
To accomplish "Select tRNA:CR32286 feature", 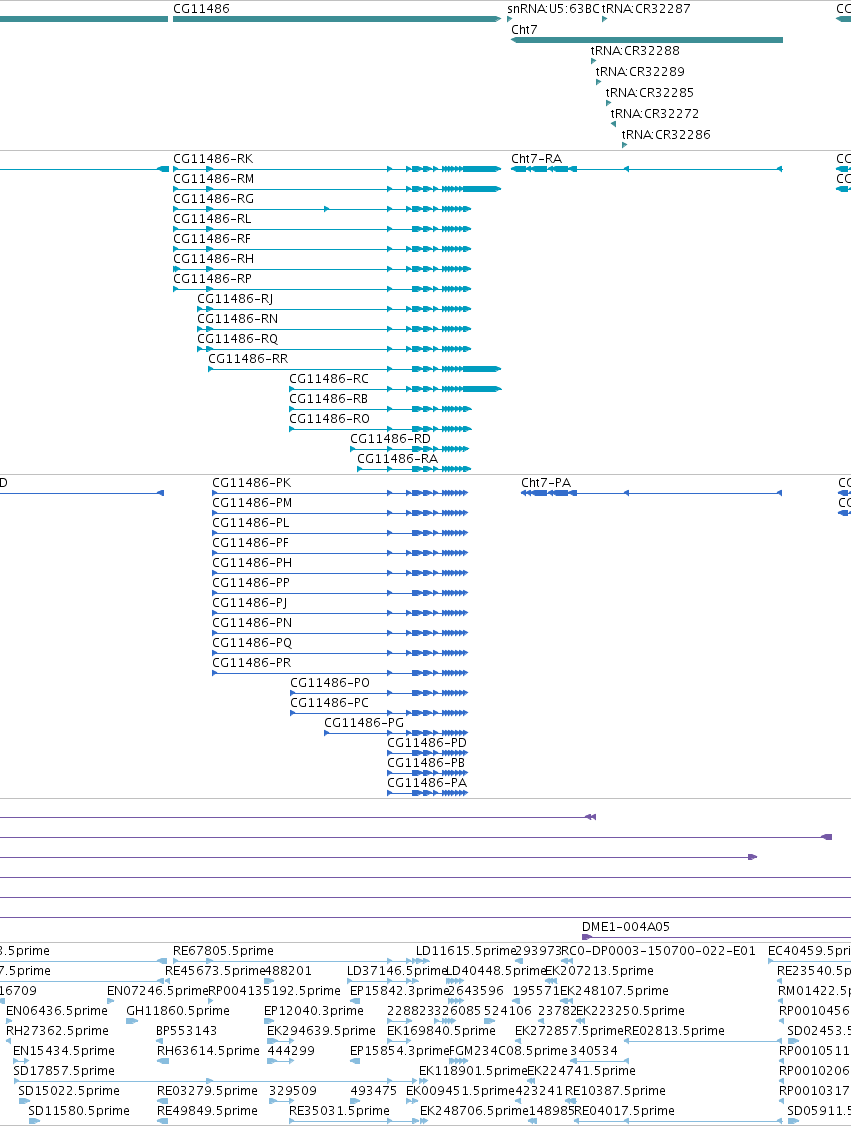I will pos(666,134).
